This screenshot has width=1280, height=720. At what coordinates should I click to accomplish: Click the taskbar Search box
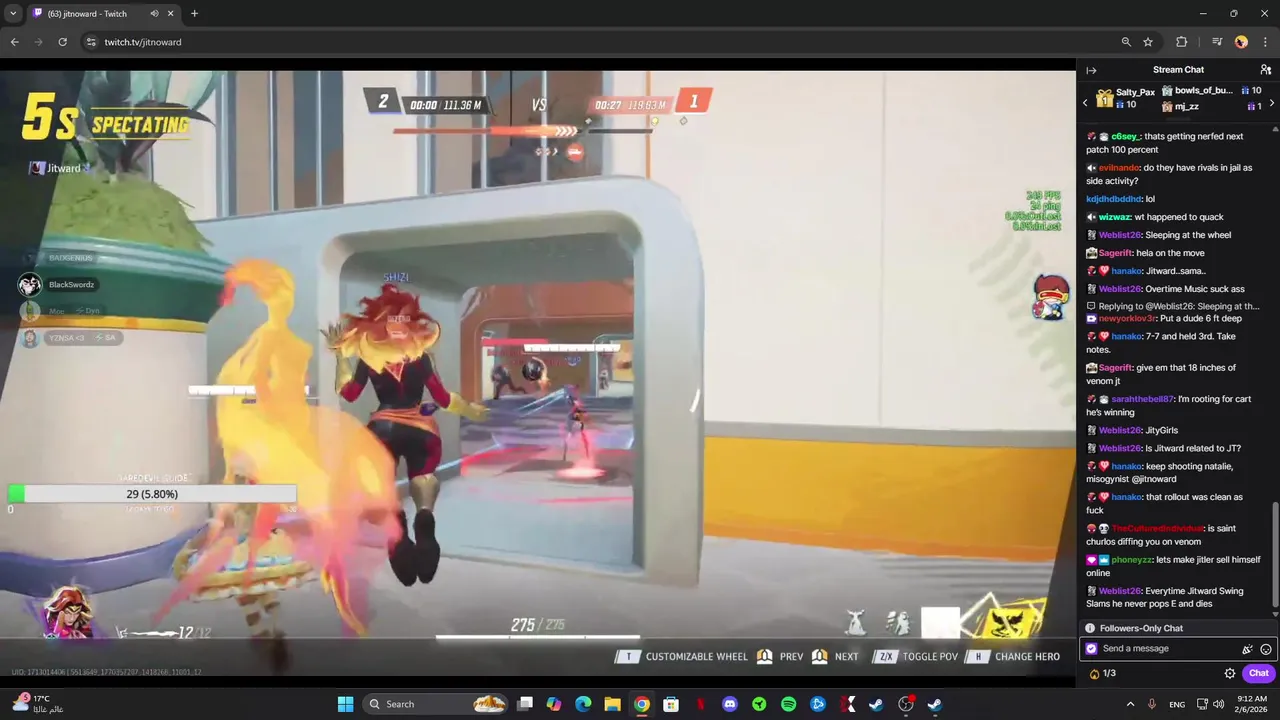pos(434,704)
